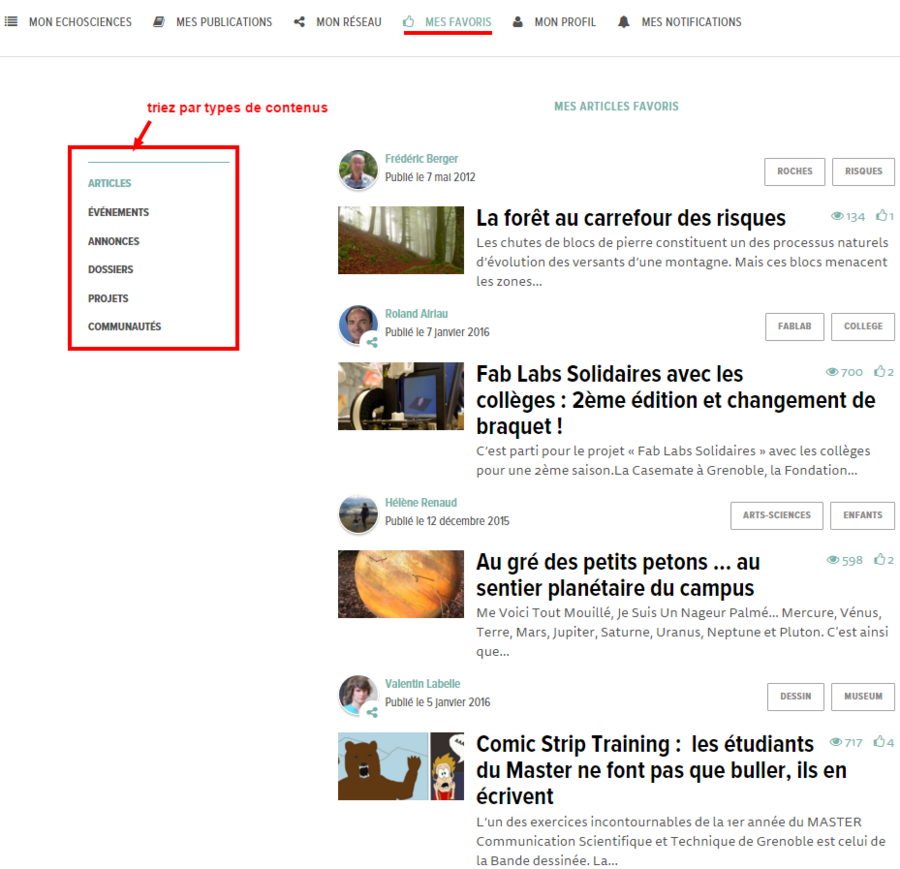This screenshot has height=869, width=900.
Task: Click the bell icon for Mes Notifications
Action: click(x=624, y=22)
